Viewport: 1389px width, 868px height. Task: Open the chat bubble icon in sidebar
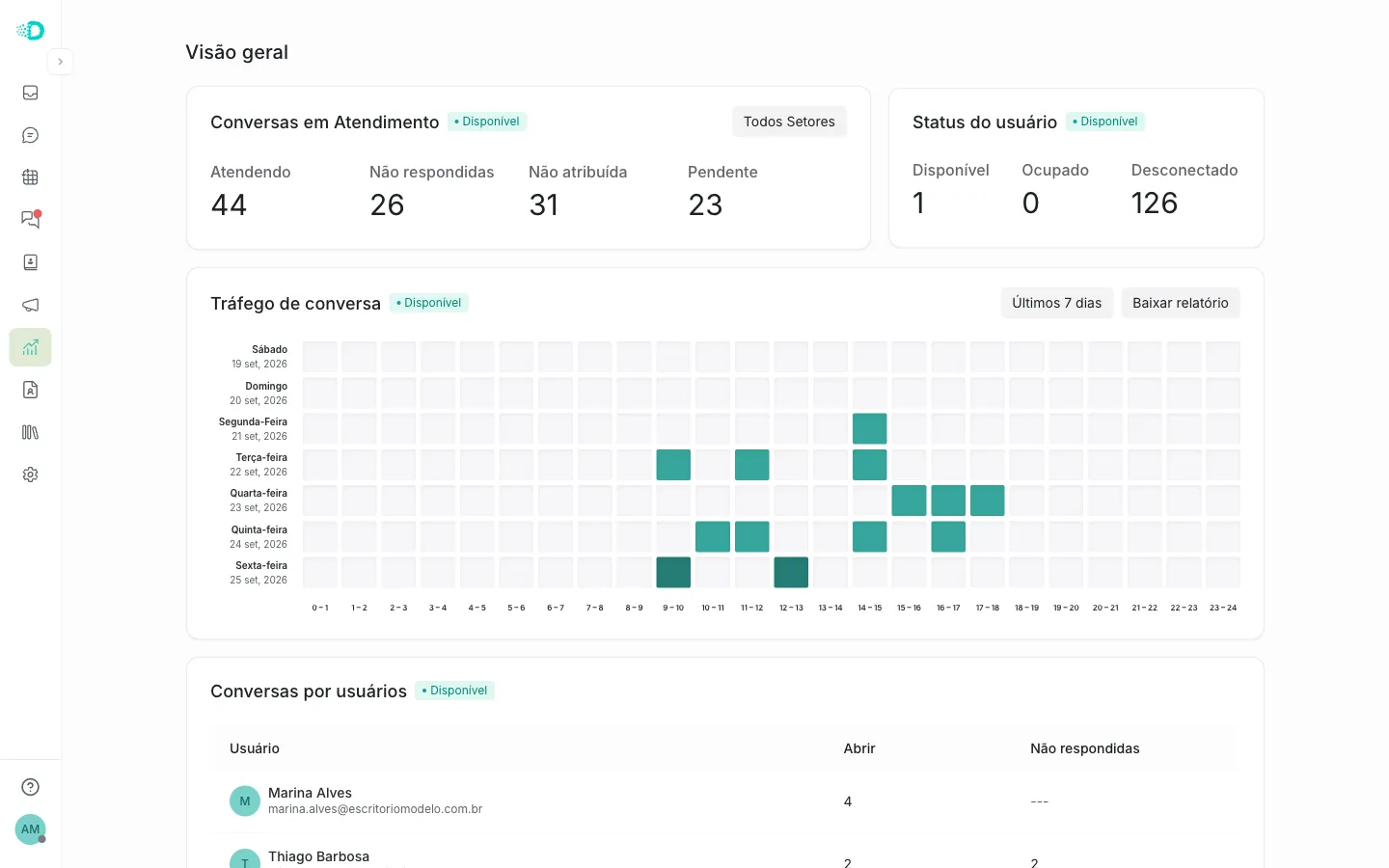(x=30, y=135)
